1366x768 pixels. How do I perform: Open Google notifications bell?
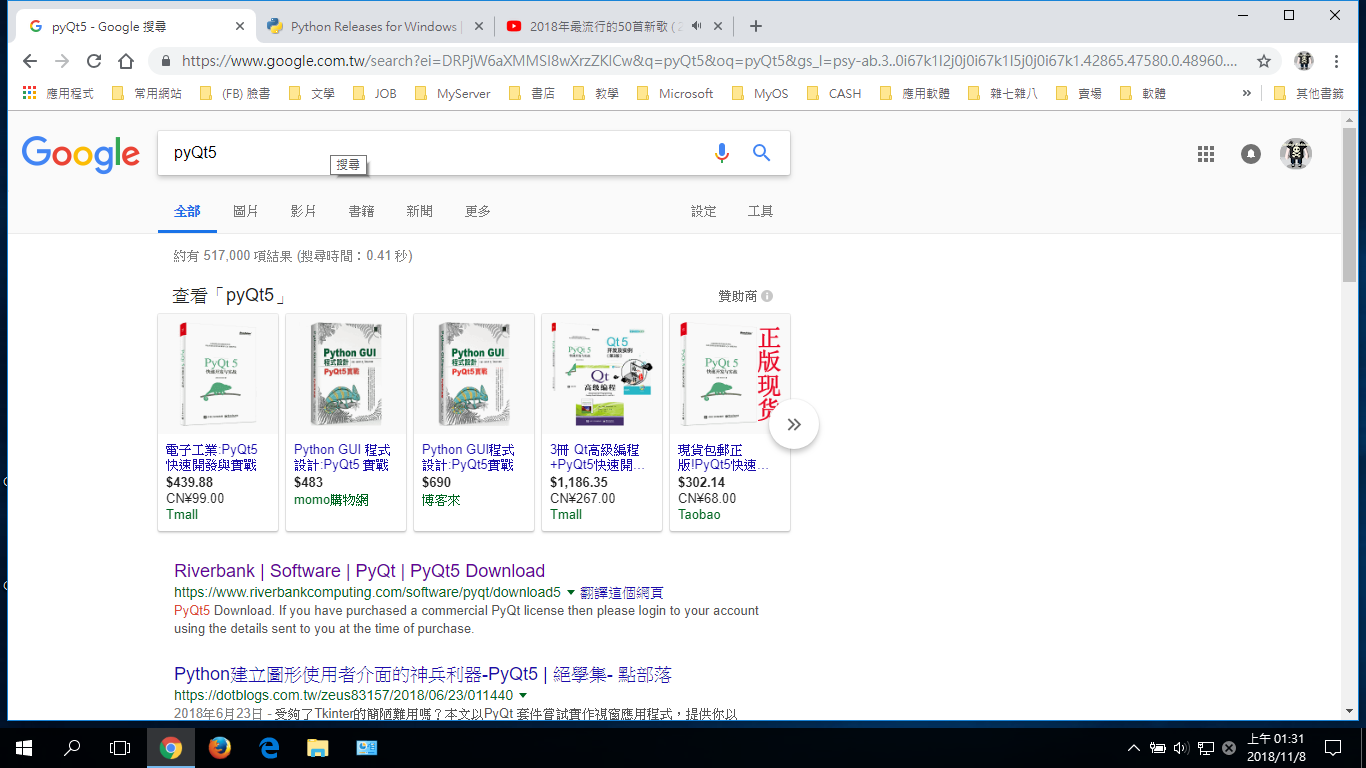tap(1251, 154)
